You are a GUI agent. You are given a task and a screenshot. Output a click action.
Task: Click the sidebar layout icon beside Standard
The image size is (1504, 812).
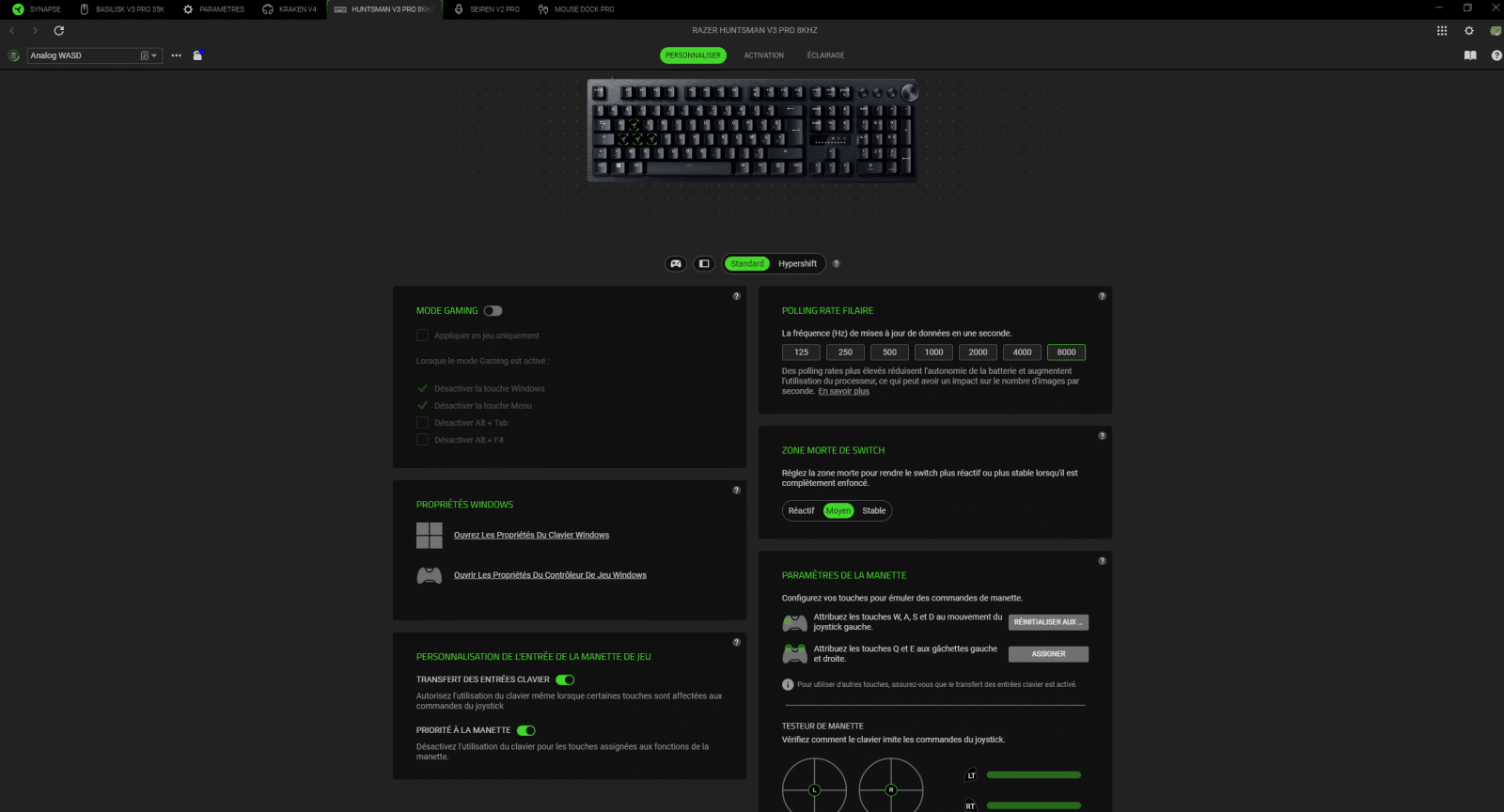pyautogui.click(x=704, y=264)
